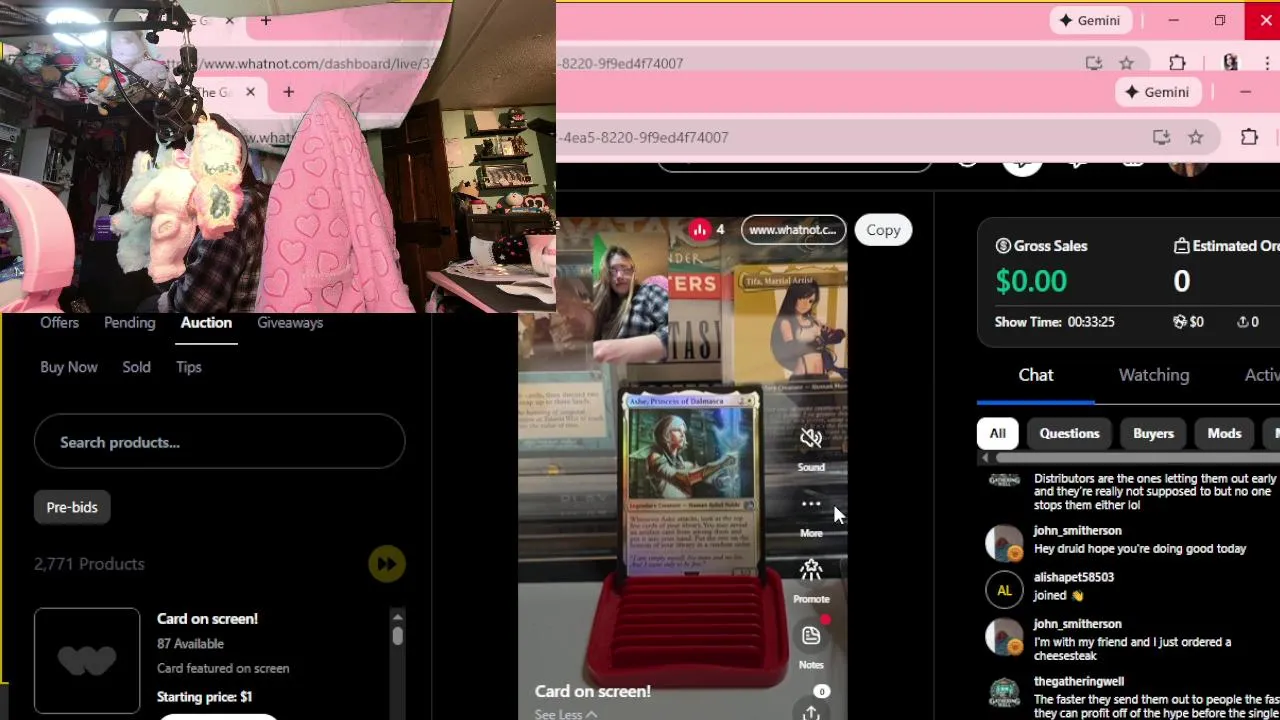Filter chat by Buyers

1153,433
